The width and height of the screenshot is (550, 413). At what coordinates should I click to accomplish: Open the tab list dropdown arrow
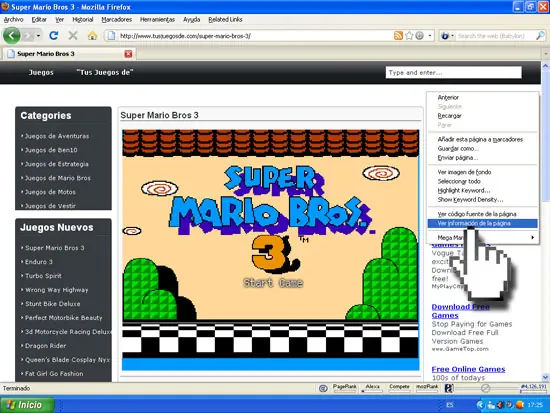[x=546, y=54]
